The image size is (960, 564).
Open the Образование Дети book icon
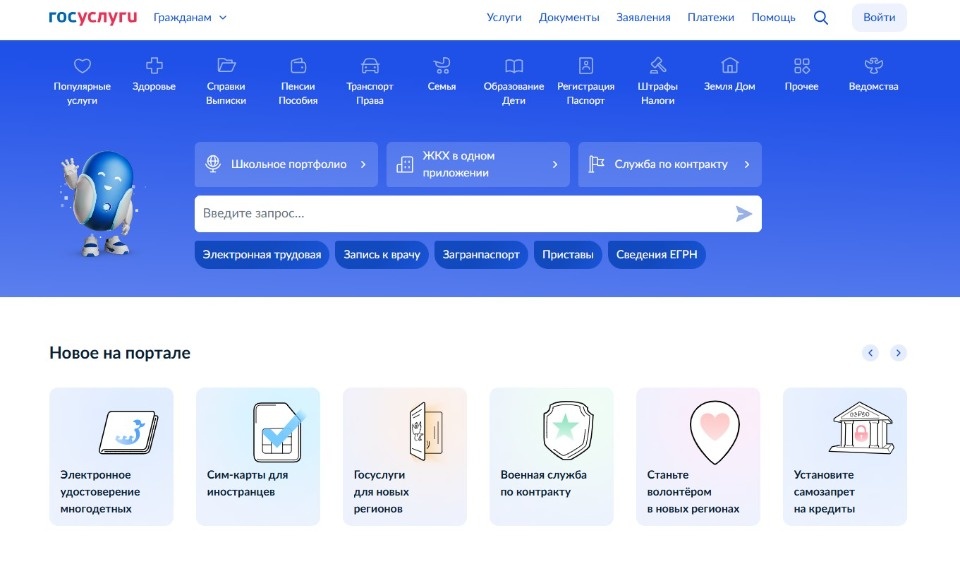[x=514, y=66]
